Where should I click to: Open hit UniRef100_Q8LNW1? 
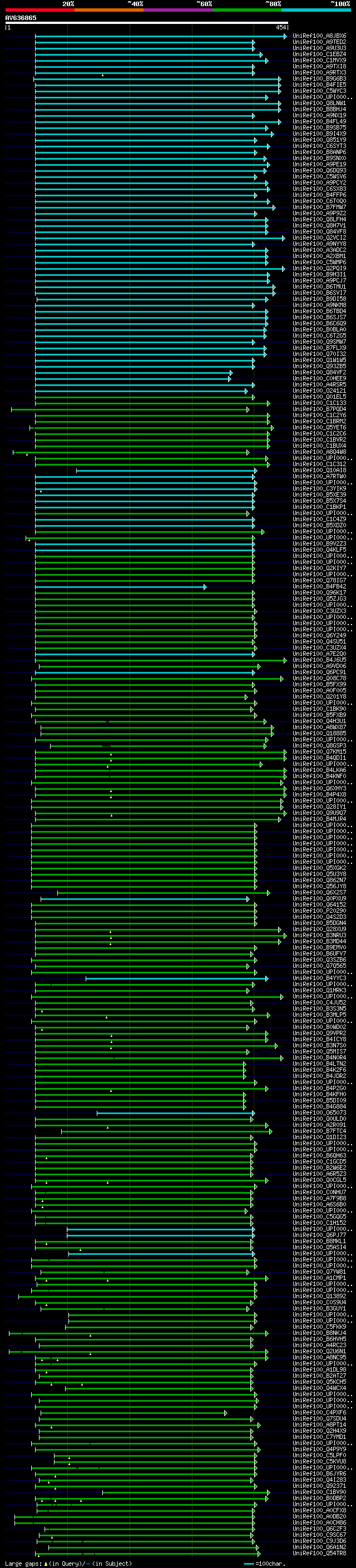point(319,103)
